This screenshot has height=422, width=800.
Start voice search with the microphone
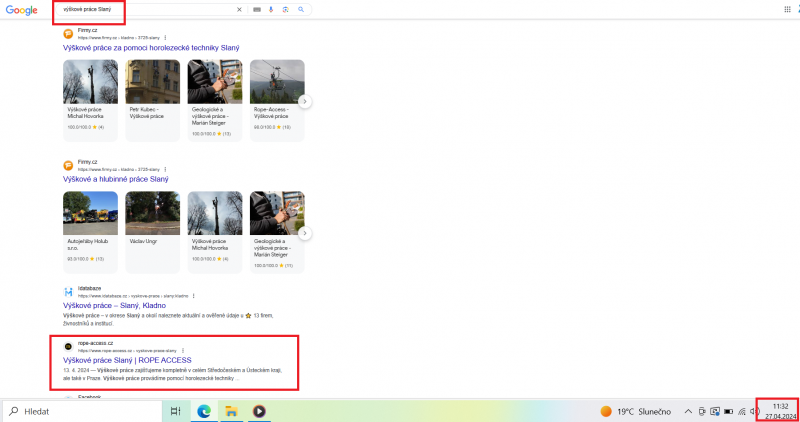tap(271, 10)
